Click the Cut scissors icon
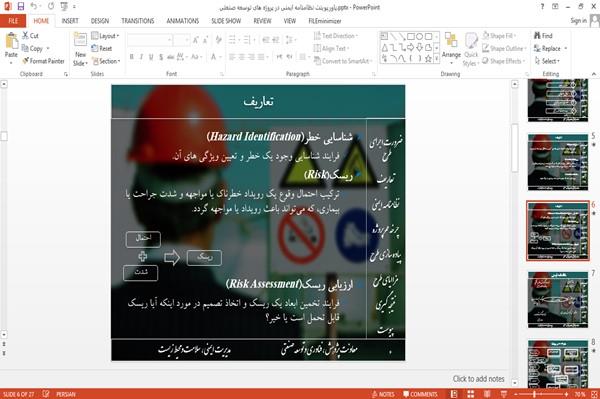 (x=25, y=36)
